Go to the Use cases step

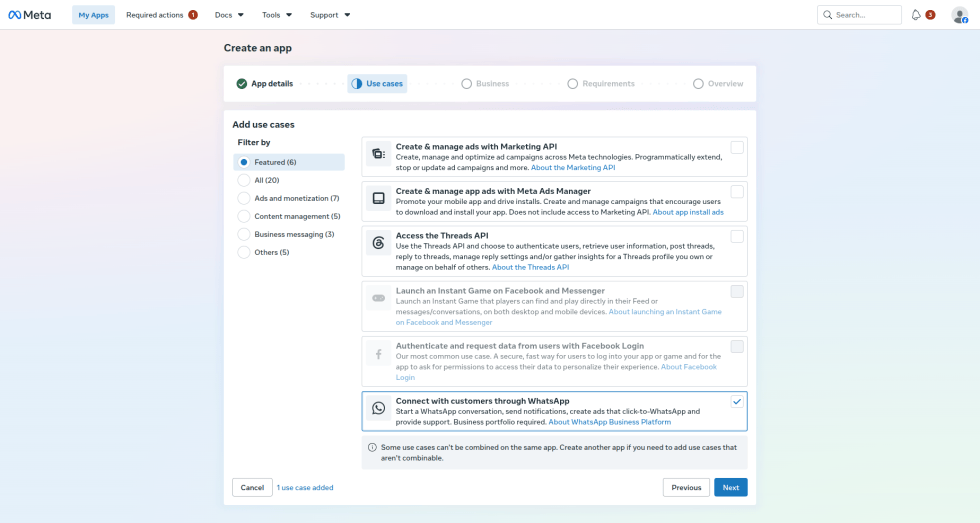tap(377, 84)
